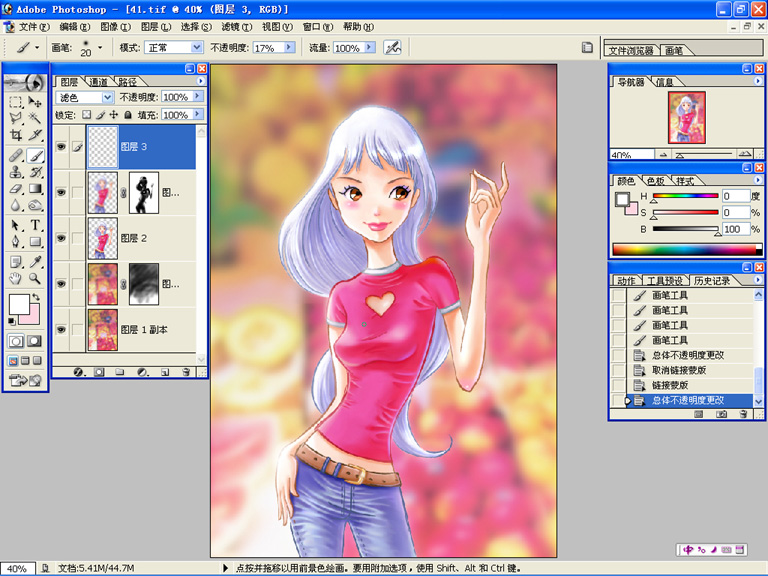The width and height of the screenshot is (768, 576).
Task: Select the Slice tool
Action: click(x=34, y=135)
